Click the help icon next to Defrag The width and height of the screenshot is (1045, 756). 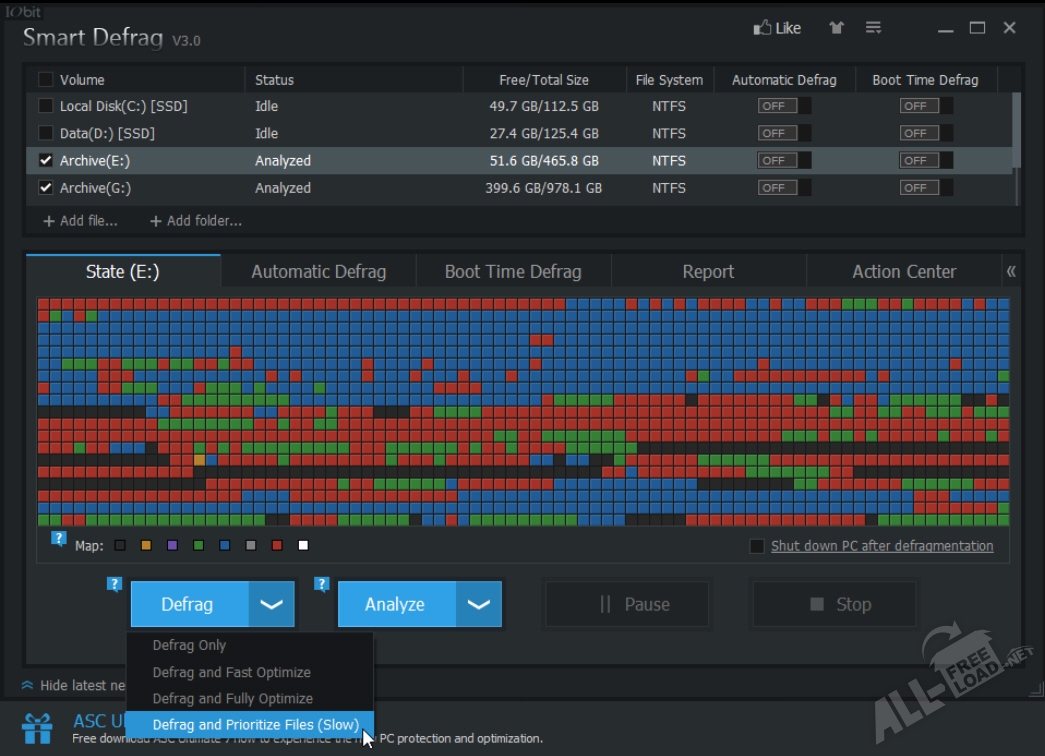[x=115, y=585]
